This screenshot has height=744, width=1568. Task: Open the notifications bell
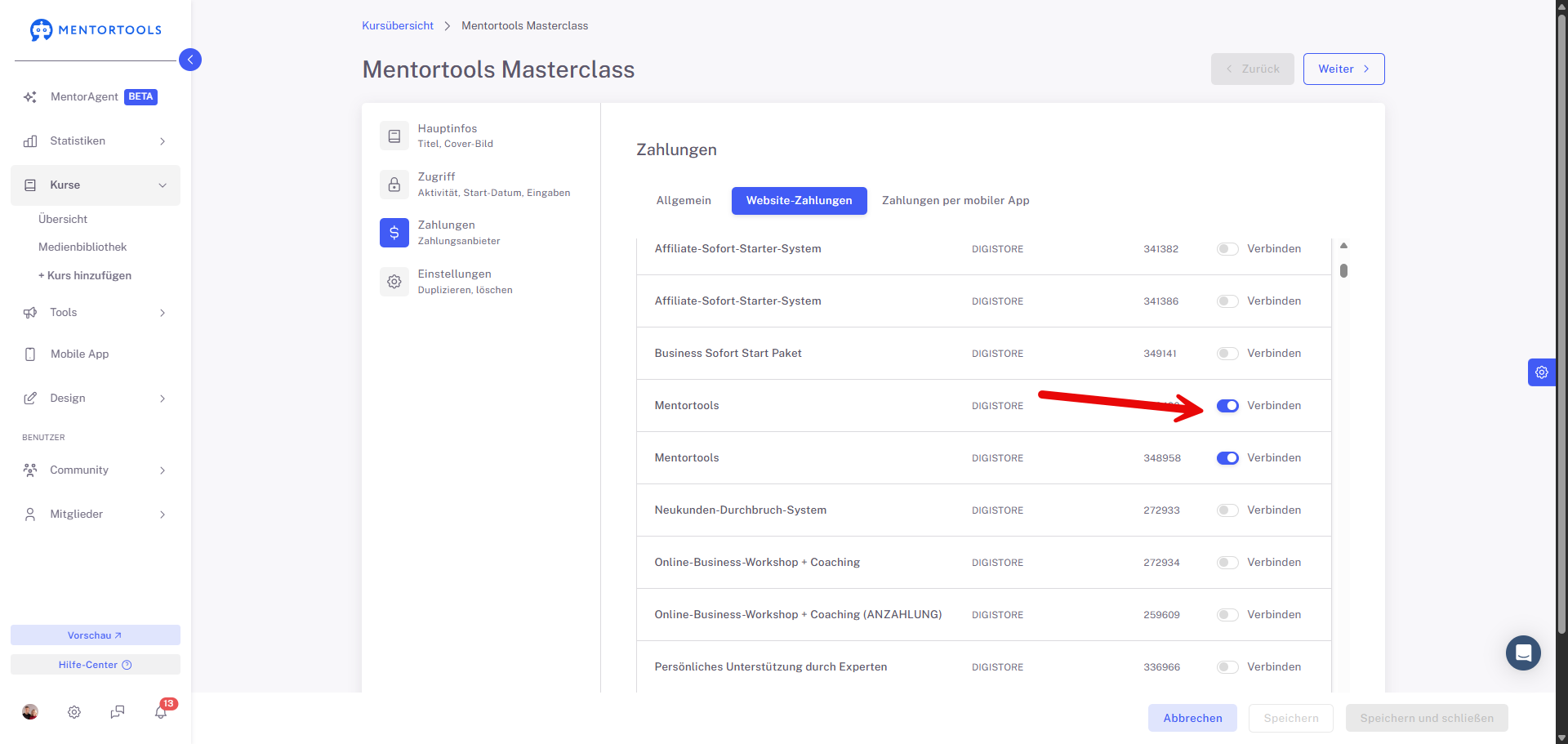[161, 712]
